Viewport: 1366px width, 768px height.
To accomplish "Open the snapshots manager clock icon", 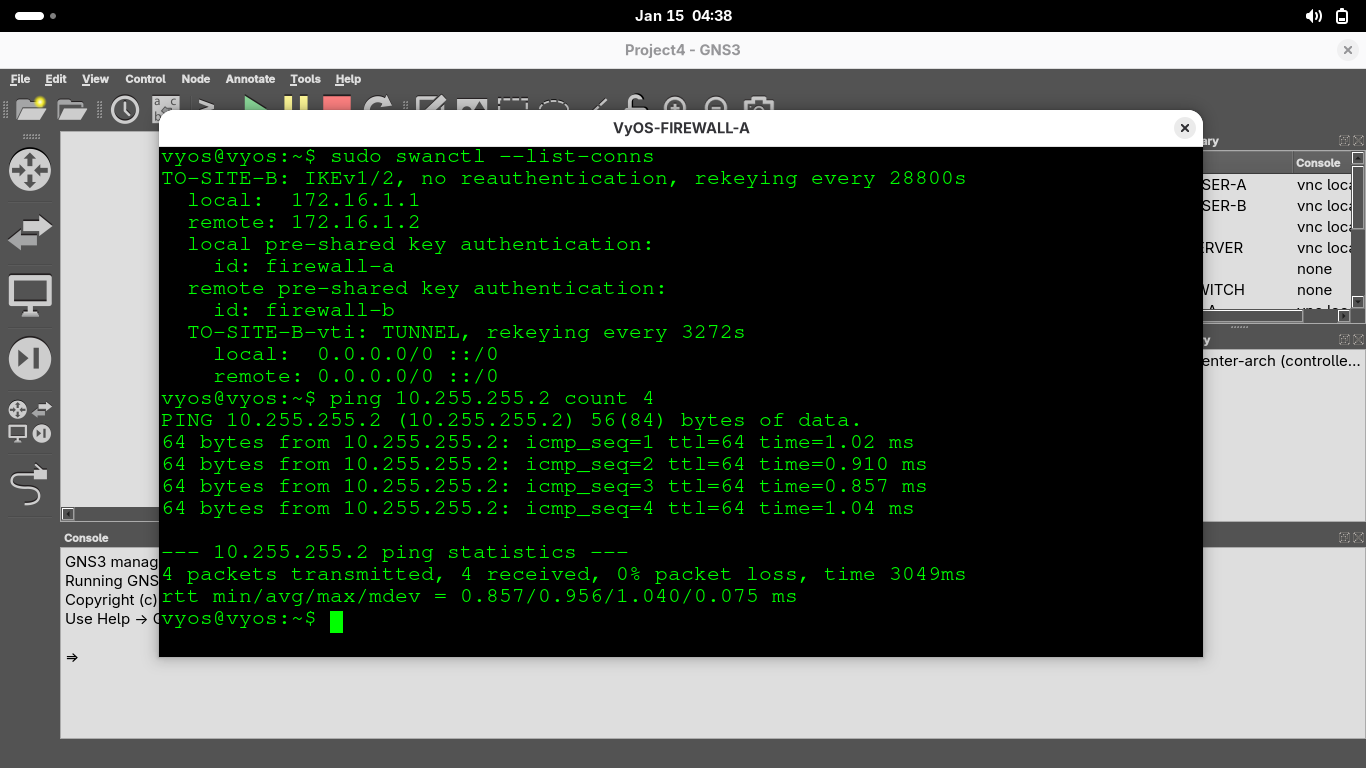I will [x=125, y=109].
